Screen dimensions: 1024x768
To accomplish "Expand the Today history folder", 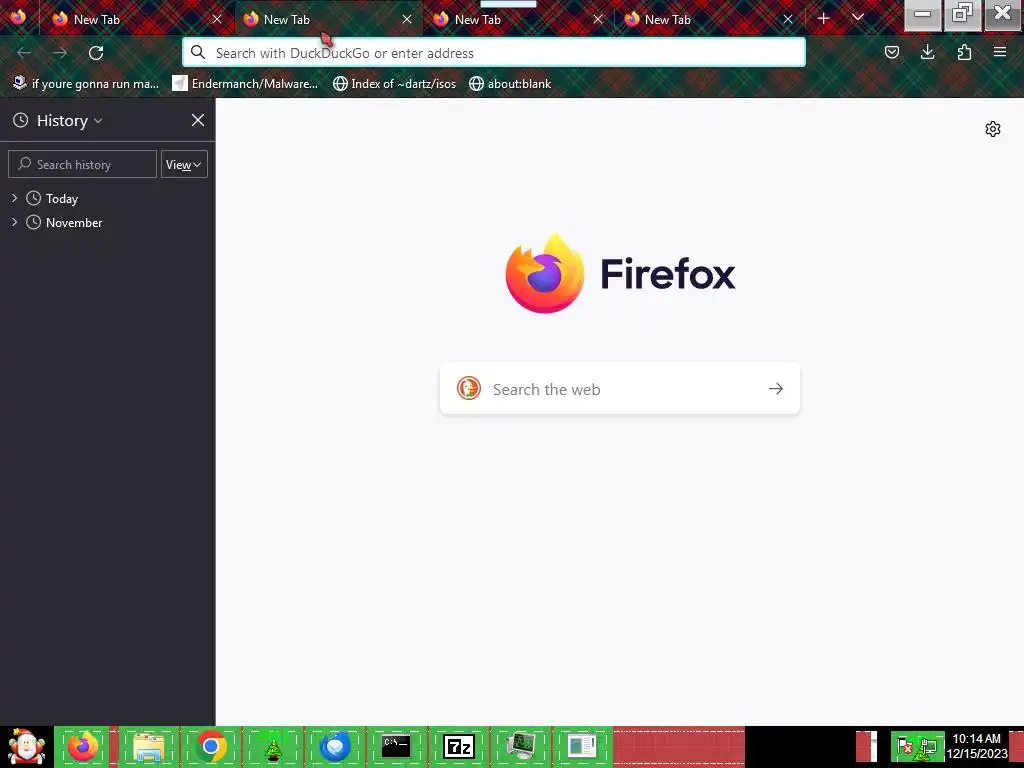I will pos(14,198).
